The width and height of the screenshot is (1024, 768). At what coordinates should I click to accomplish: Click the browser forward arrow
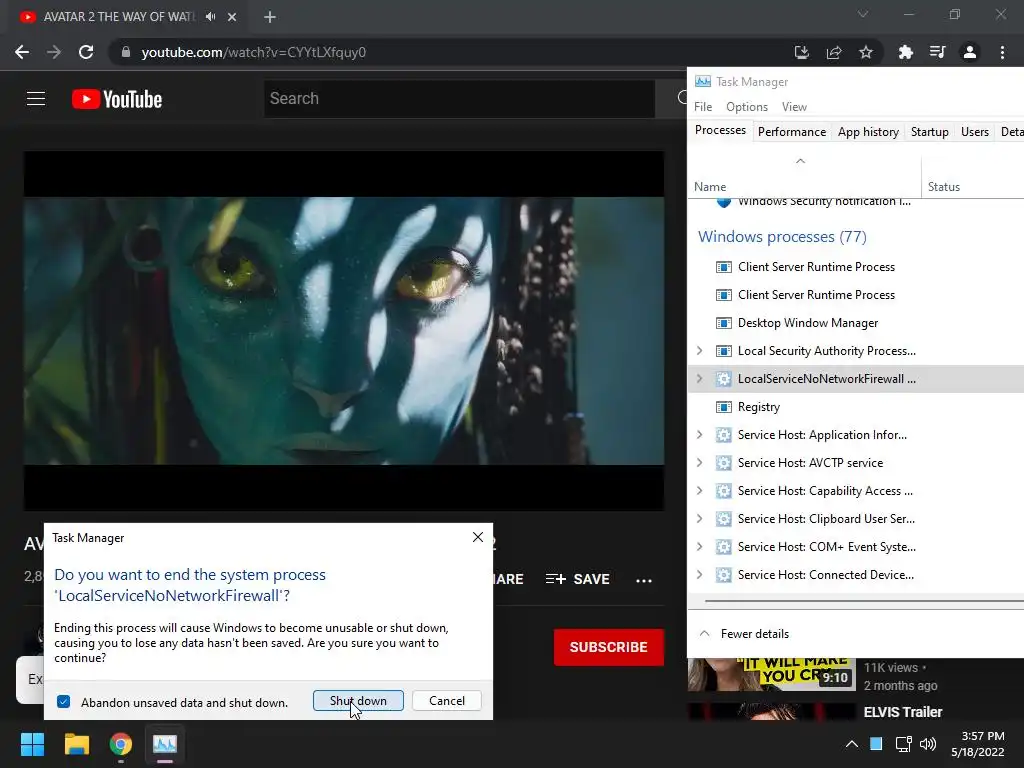[x=54, y=52]
